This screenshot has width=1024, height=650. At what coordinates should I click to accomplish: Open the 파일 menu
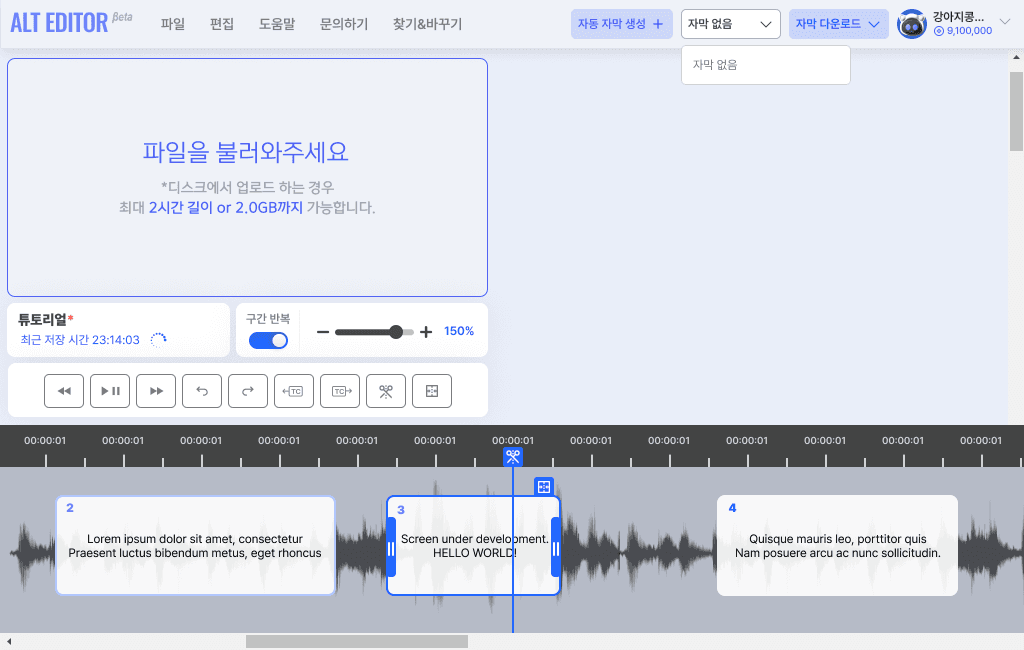pyautogui.click(x=171, y=23)
